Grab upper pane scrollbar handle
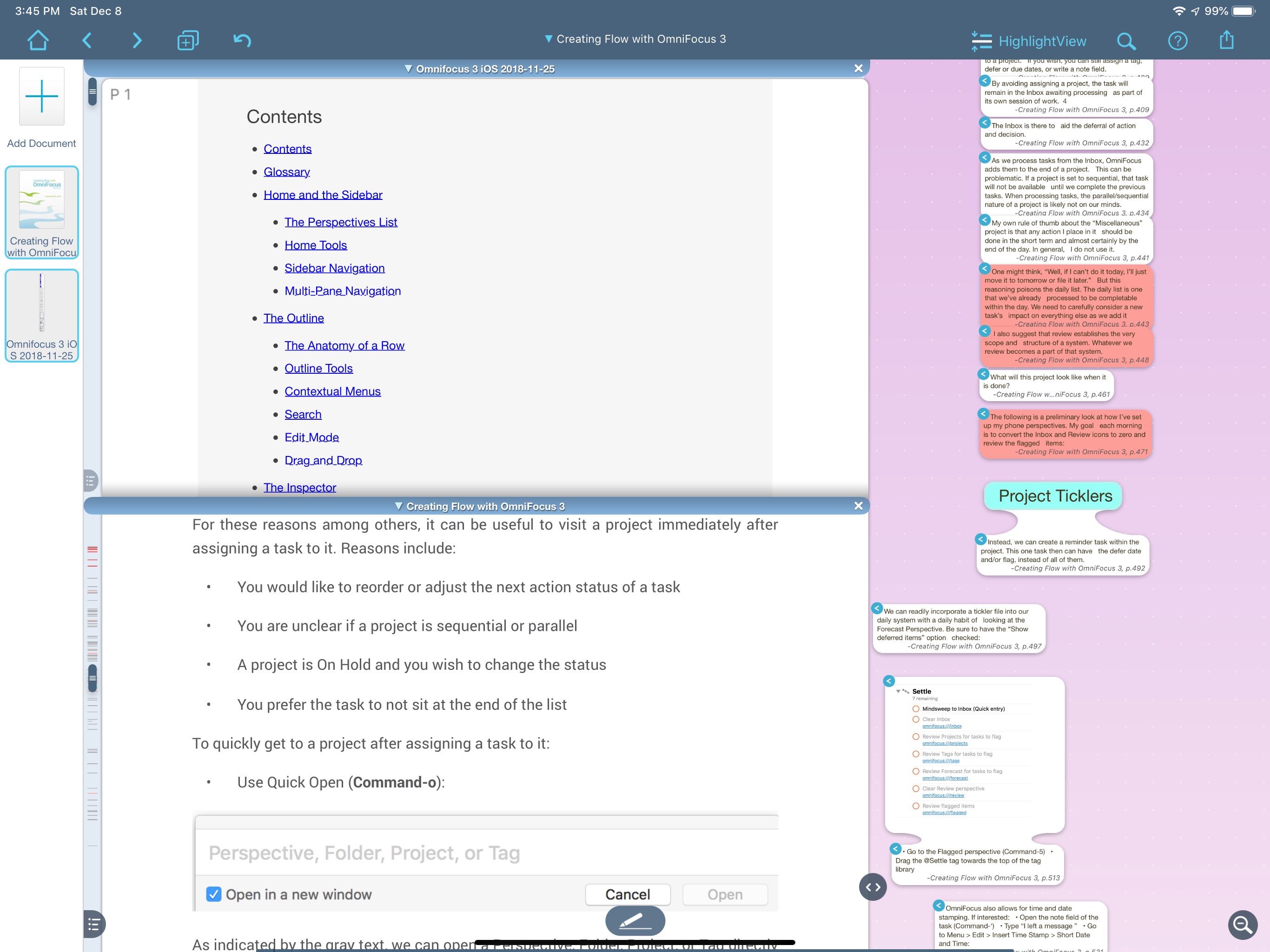 point(93,91)
